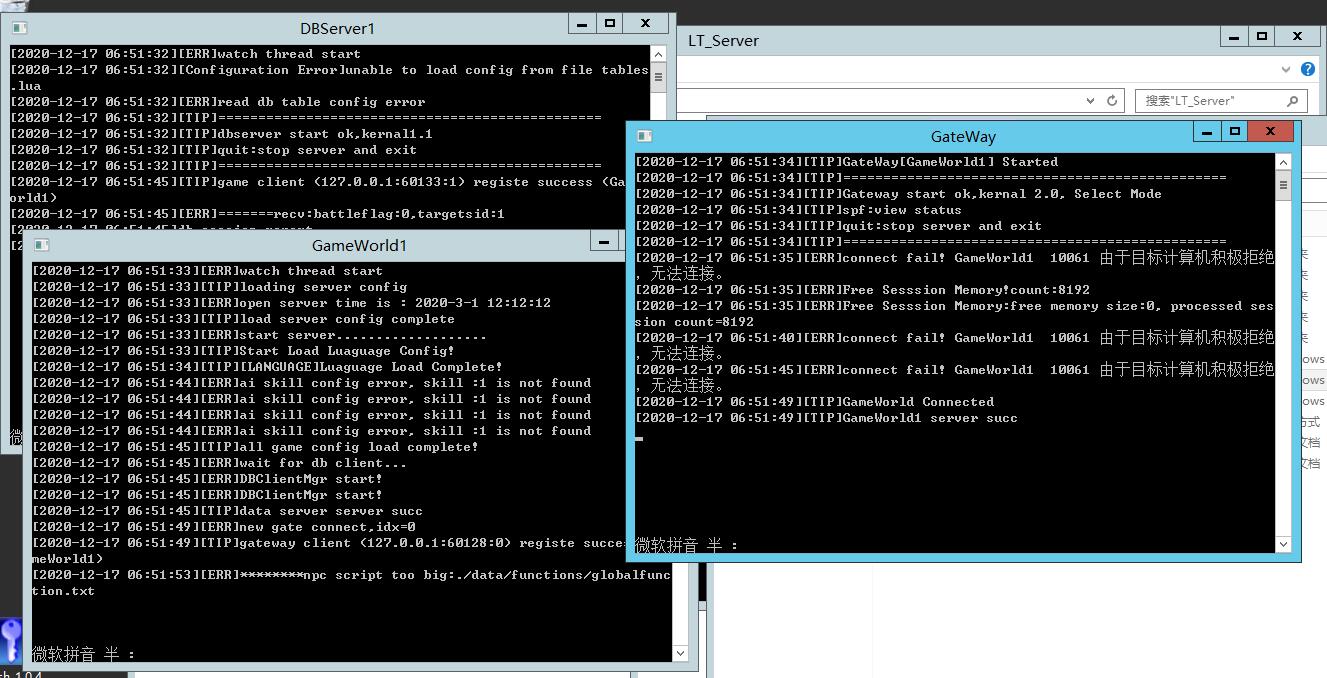Minimize the GameWorld1 console window

(x=603, y=241)
